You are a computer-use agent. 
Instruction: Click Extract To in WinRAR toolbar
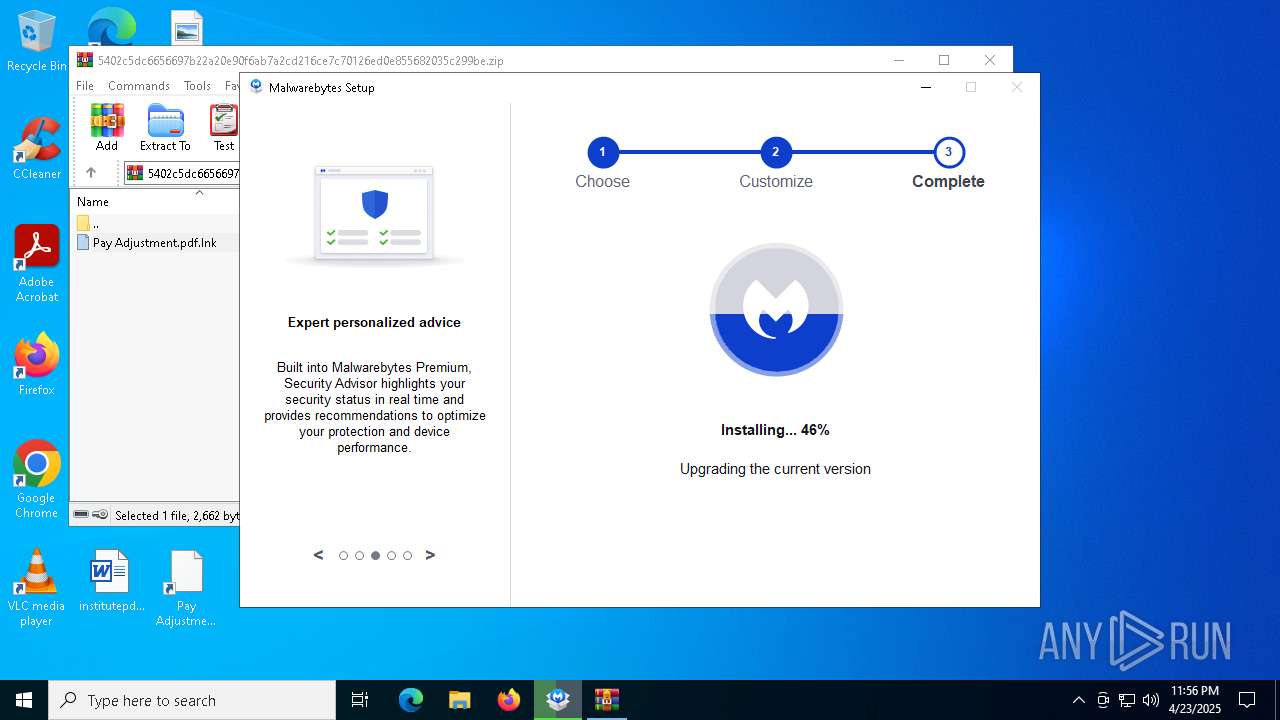165,127
